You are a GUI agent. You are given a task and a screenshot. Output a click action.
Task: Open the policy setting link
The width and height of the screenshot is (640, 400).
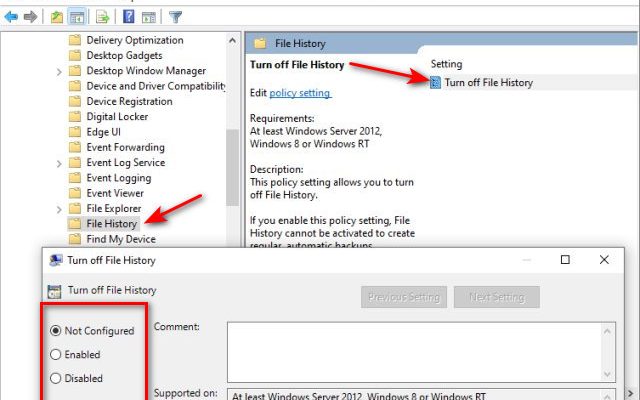300,93
